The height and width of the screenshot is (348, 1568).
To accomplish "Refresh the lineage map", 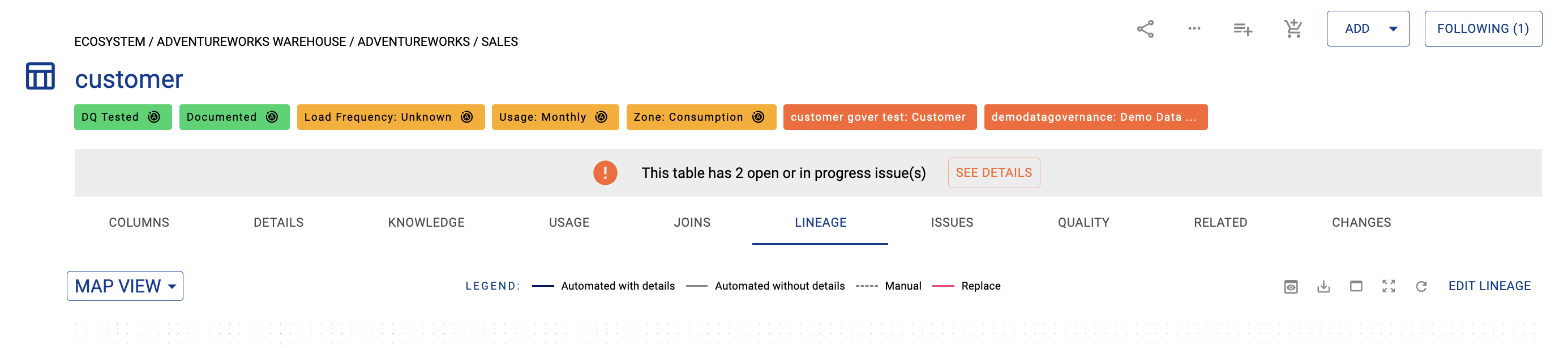I will click(x=1421, y=286).
